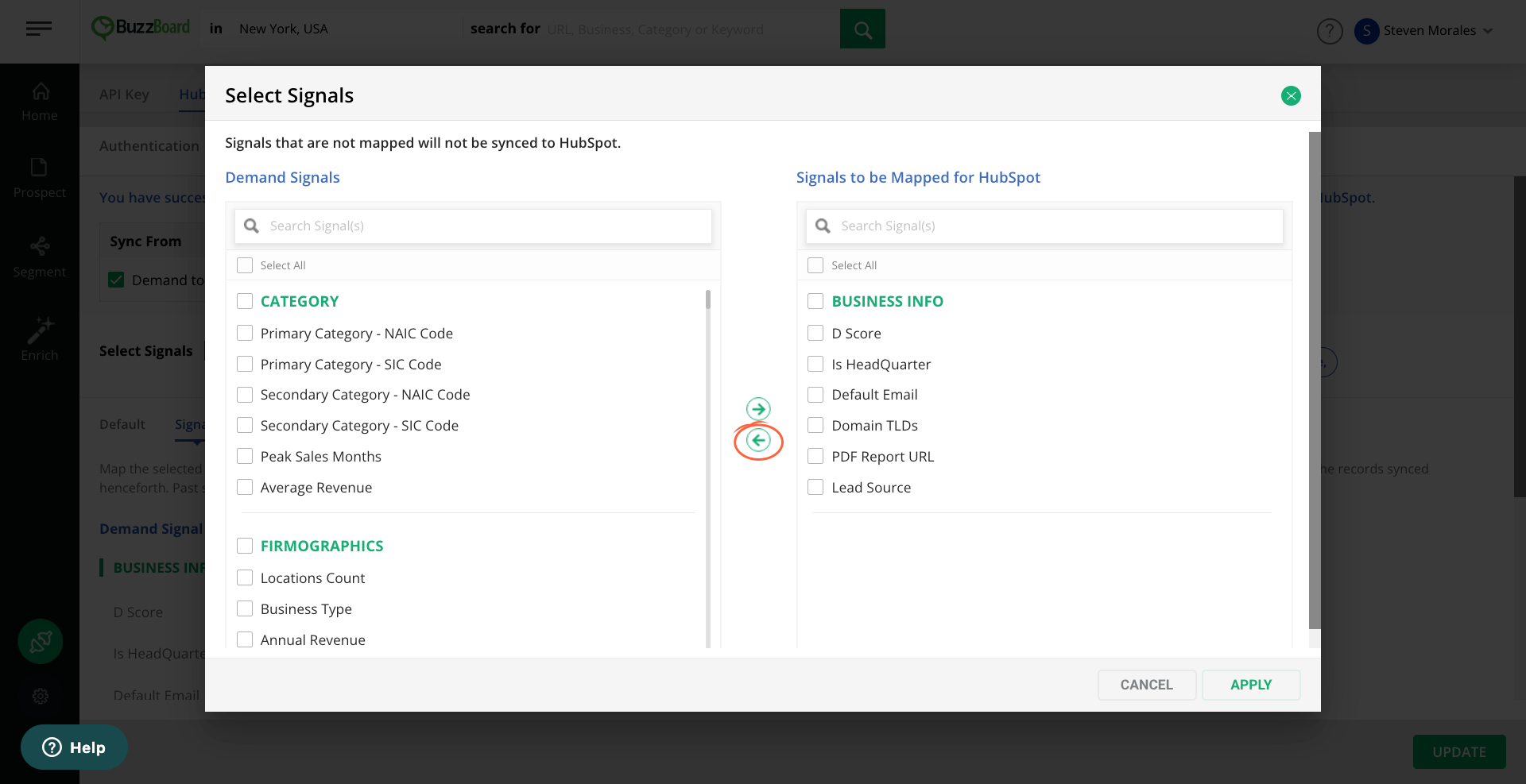Click the New York, USA location field

pos(283,29)
